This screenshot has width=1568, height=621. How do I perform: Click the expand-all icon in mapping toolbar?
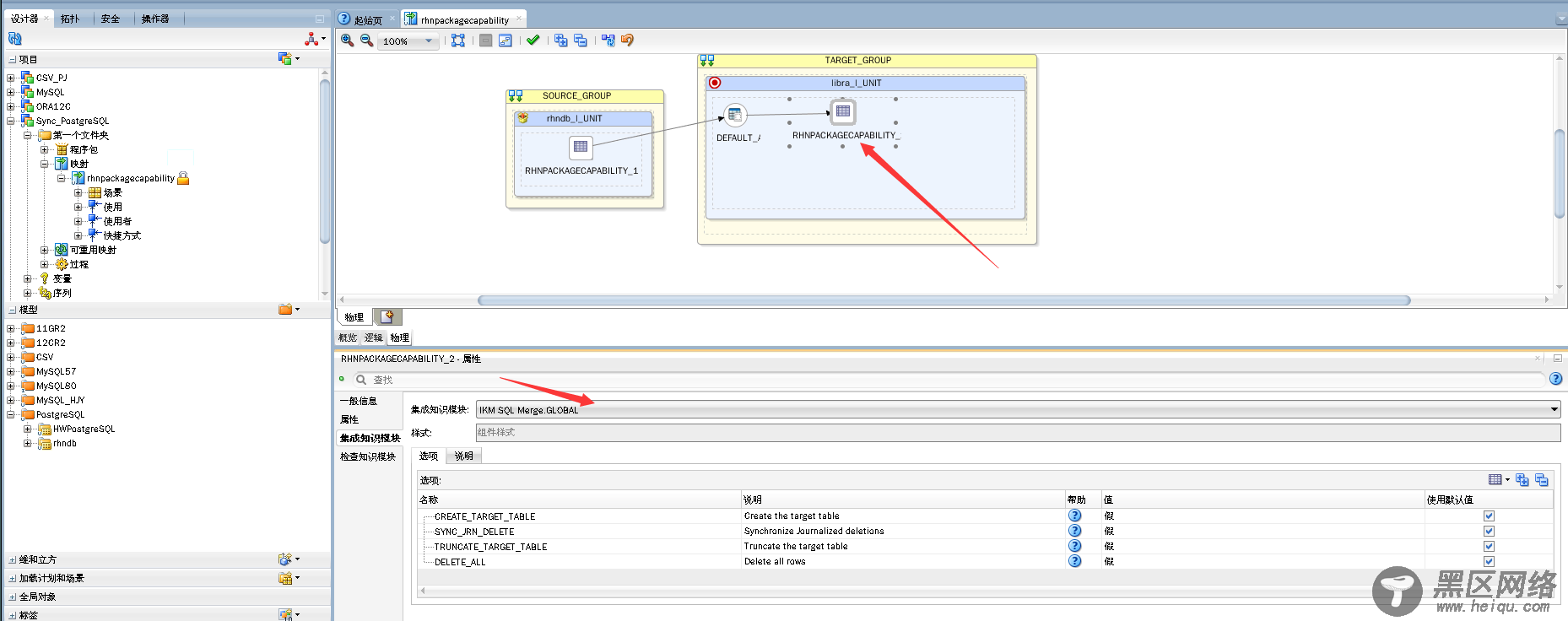(561, 40)
